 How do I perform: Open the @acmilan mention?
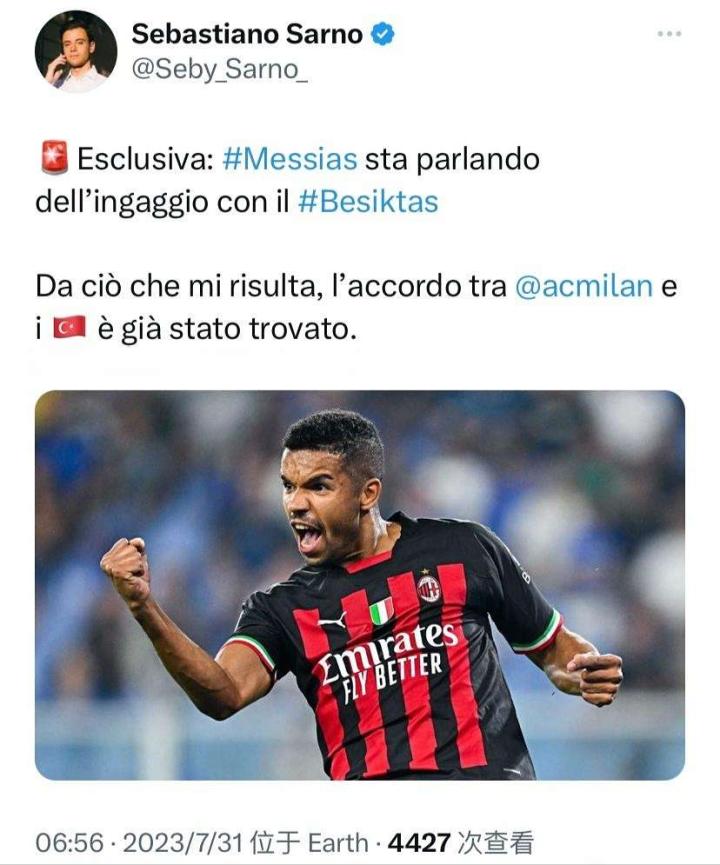click(x=584, y=286)
